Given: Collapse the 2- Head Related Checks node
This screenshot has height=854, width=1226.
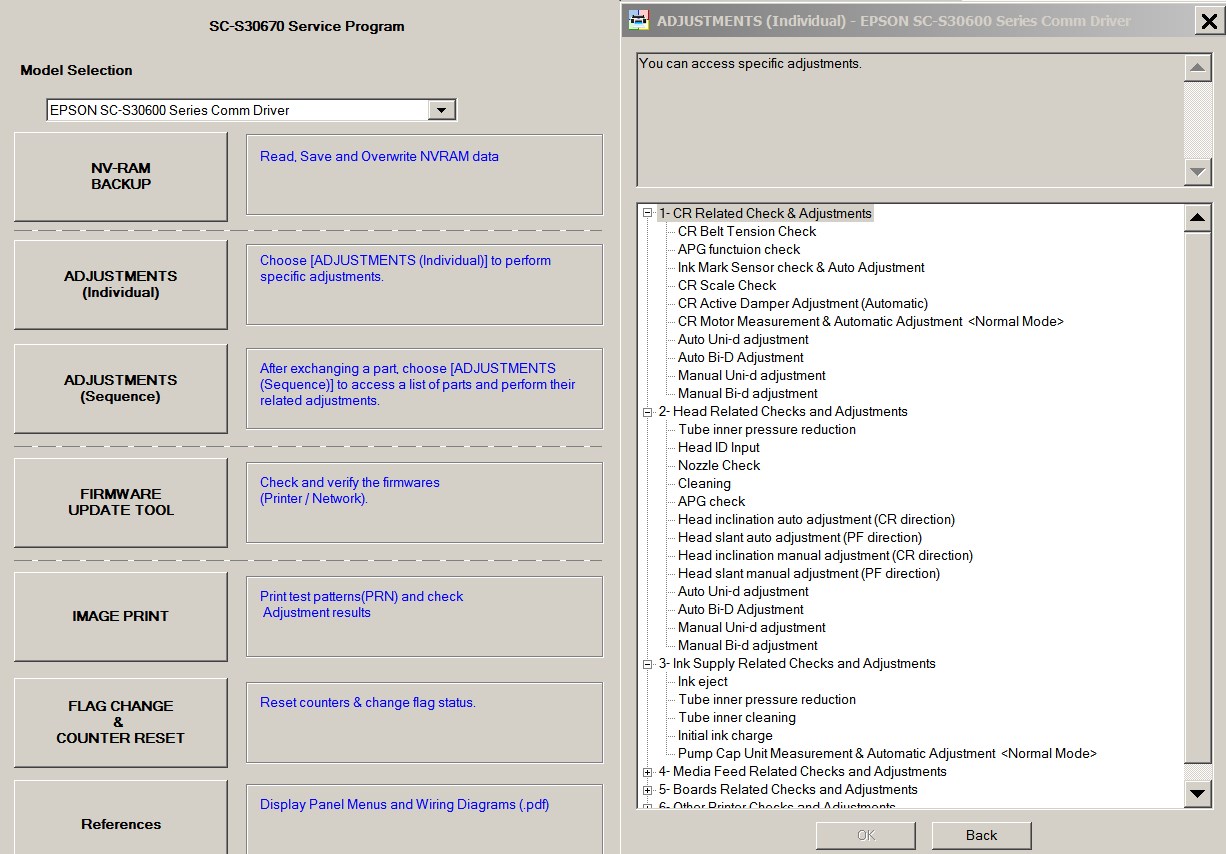Looking at the screenshot, I should pyautogui.click(x=648, y=411).
